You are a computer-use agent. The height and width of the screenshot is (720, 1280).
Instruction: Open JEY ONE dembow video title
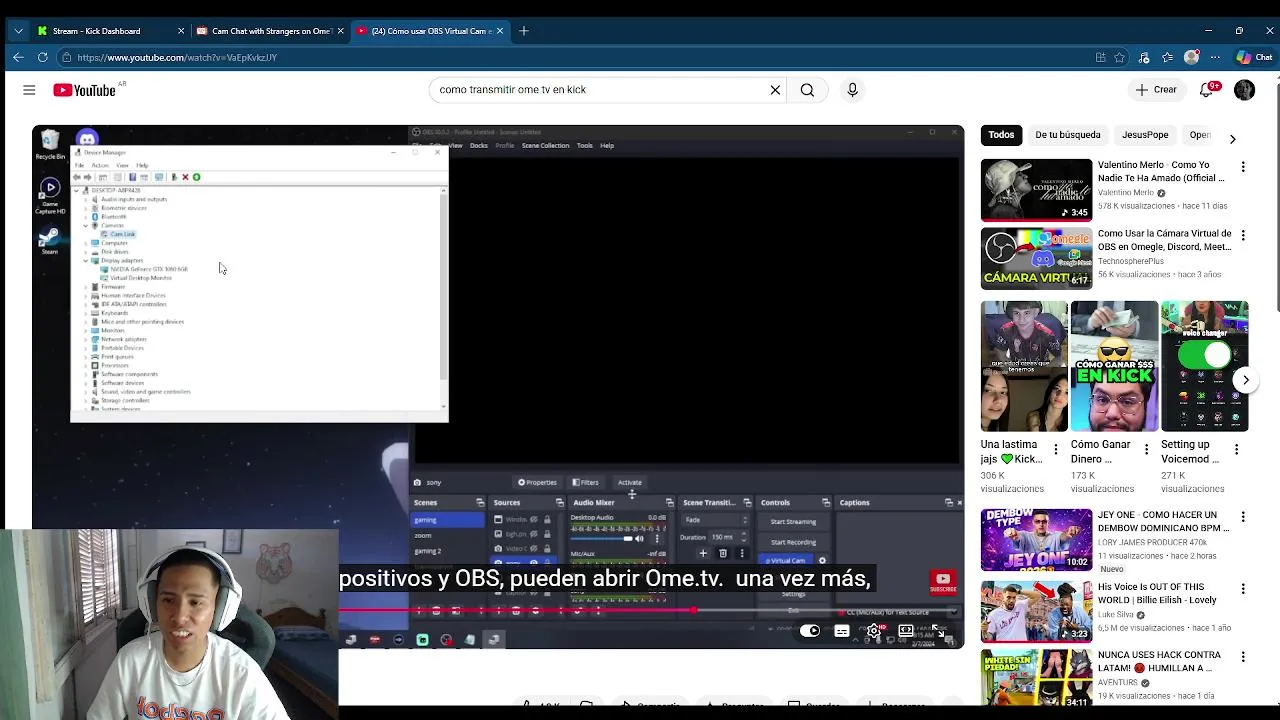(1164, 521)
